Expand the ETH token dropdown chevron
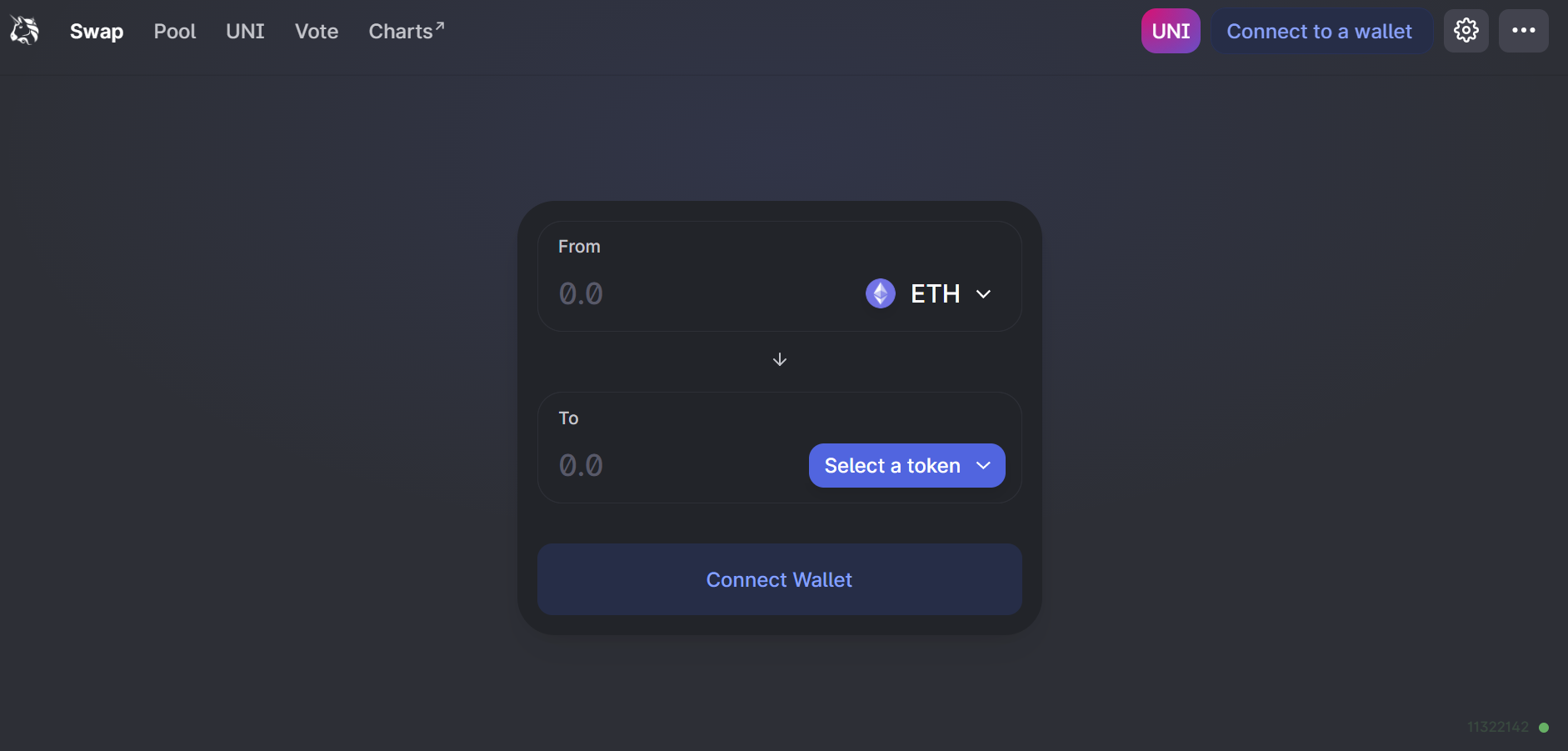Screen dimensions: 1568x751 [x=983, y=293]
